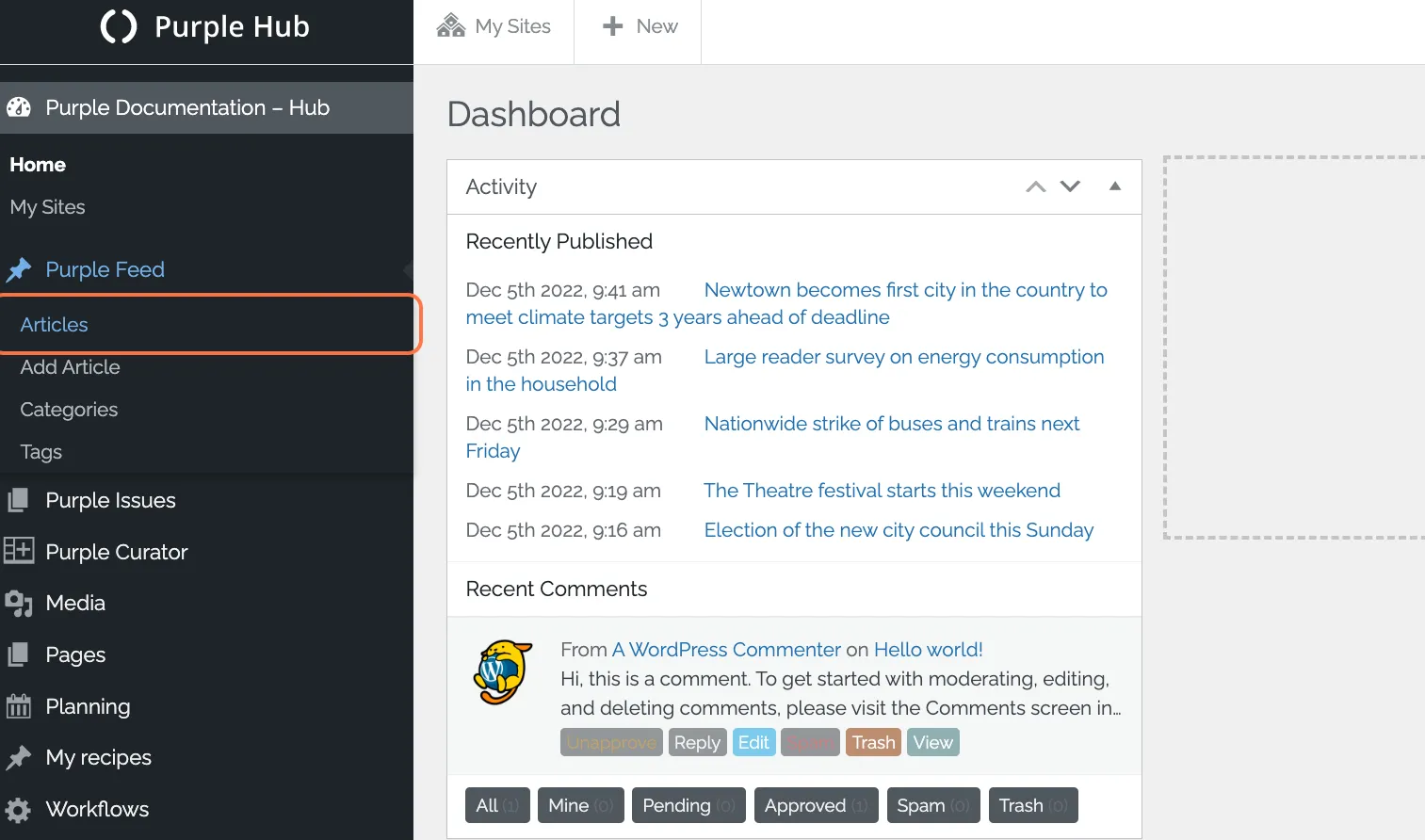Filter comments by Approved
Image resolution: width=1425 pixels, height=840 pixels.
coord(816,805)
